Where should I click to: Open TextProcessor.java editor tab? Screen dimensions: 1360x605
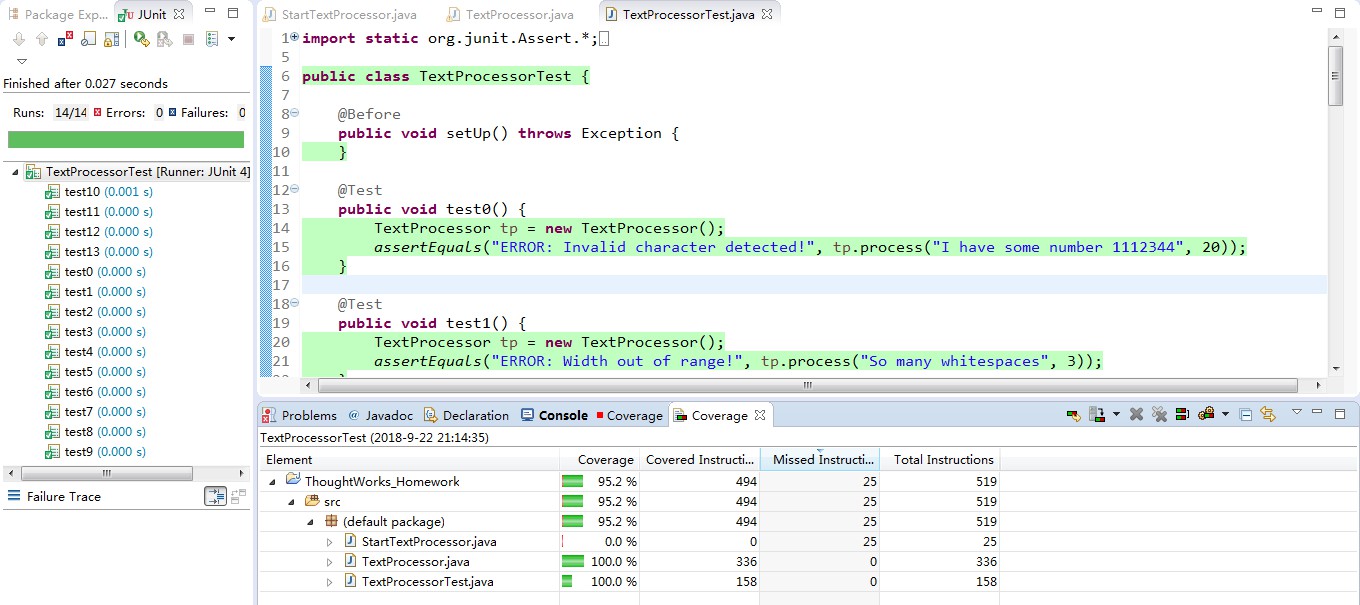click(510, 15)
